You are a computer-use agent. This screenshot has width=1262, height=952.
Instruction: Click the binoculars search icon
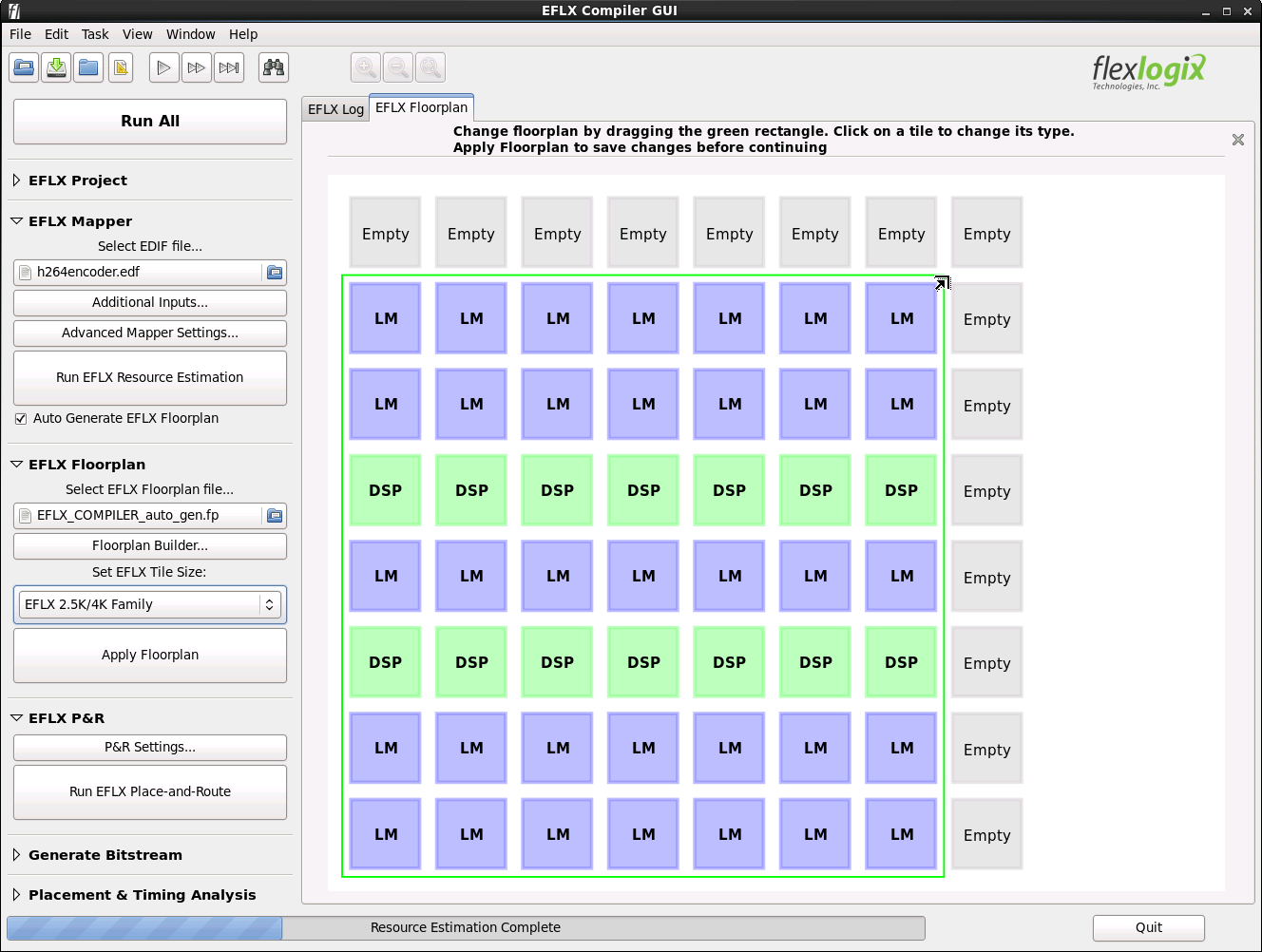pyautogui.click(x=274, y=67)
